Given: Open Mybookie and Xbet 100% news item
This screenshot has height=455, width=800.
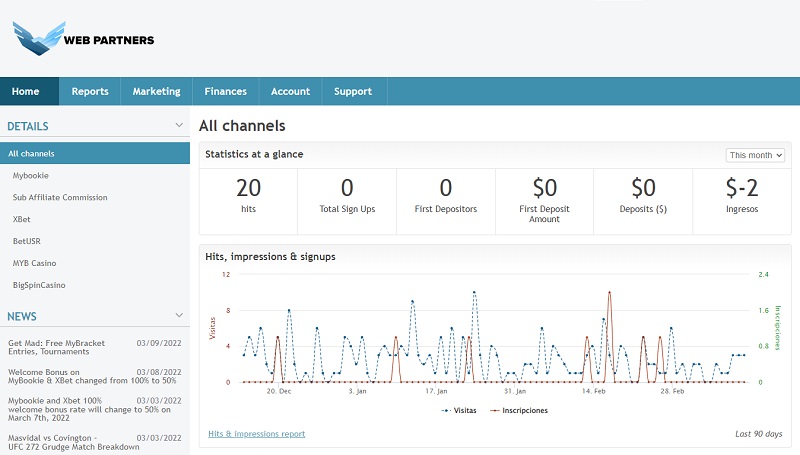Looking at the screenshot, I should (x=89, y=409).
